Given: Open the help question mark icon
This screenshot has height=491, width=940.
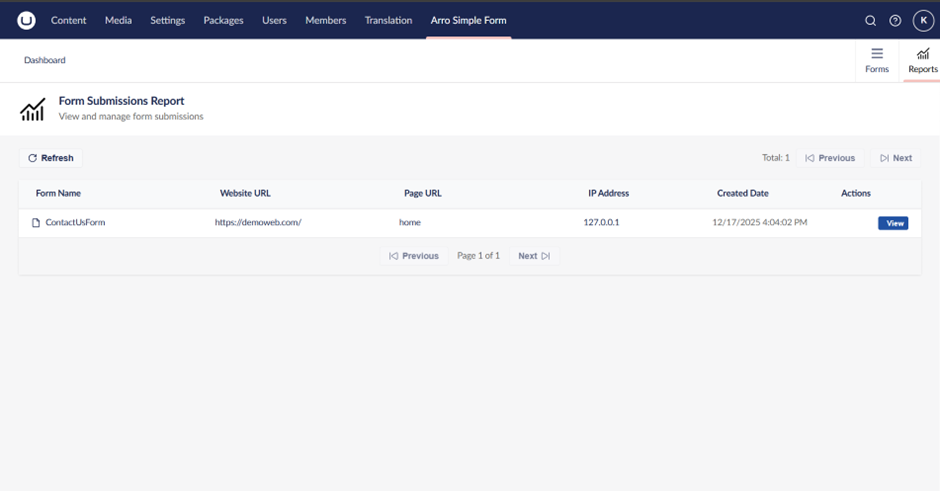Looking at the screenshot, I should 895,20.
